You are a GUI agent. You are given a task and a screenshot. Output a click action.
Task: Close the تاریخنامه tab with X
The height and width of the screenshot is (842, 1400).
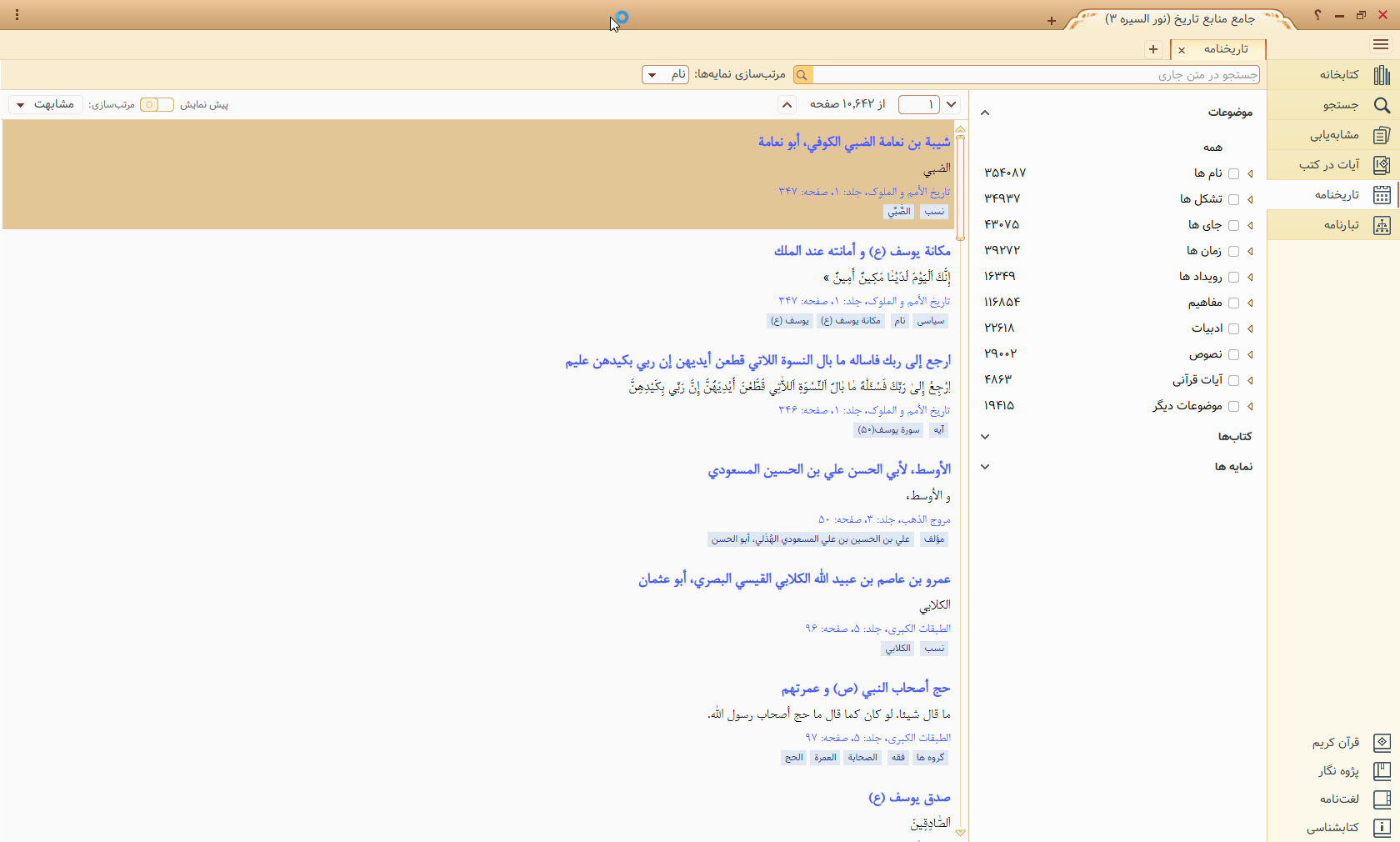[x=1182, y=50]
